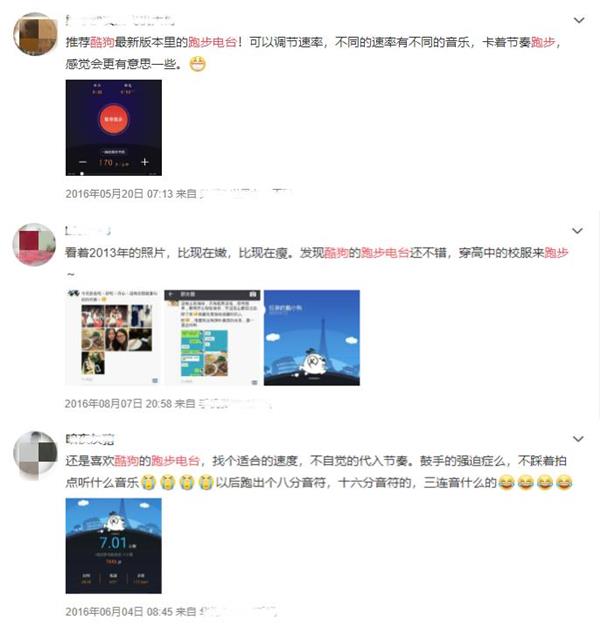Screen dimensions: 600x626
Task: Click last laughing-tears emoji in third post
Action: (564, 482)
